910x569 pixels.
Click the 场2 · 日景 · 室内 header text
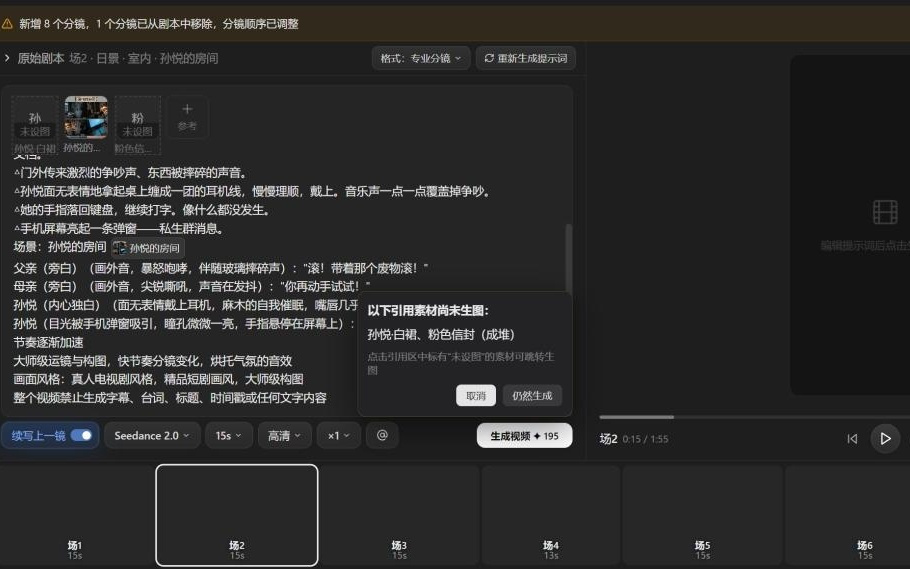point(144,58)
